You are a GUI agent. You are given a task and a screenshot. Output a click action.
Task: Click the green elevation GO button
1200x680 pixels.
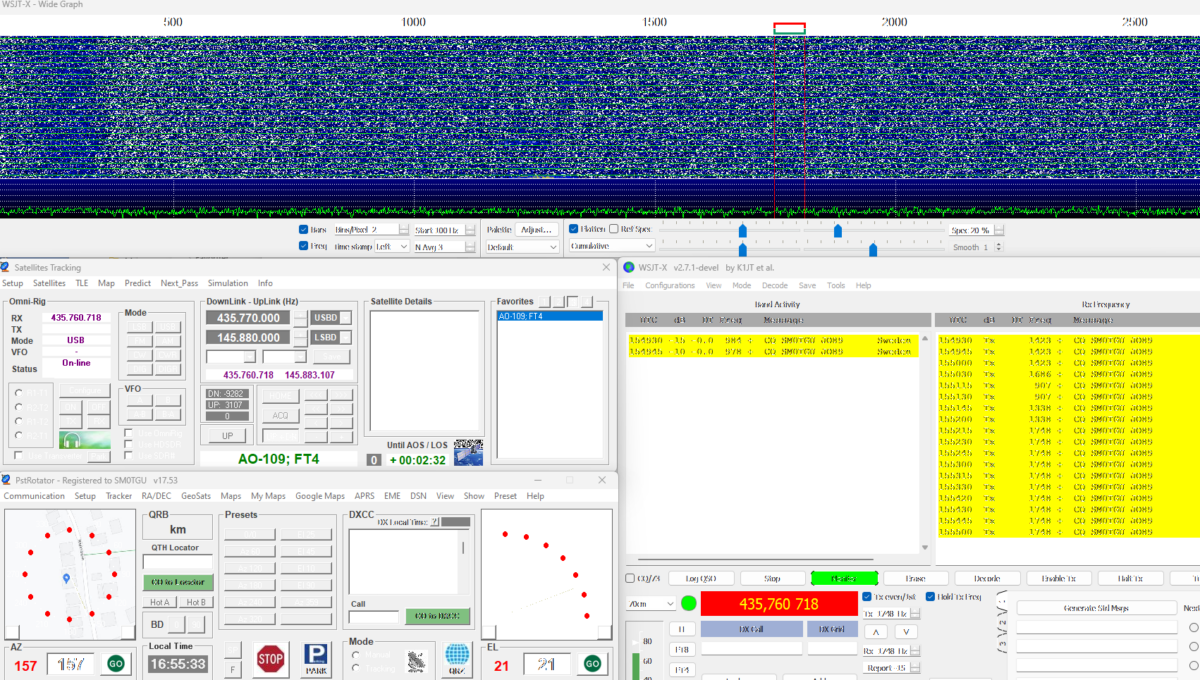click(x=592, y=664)
